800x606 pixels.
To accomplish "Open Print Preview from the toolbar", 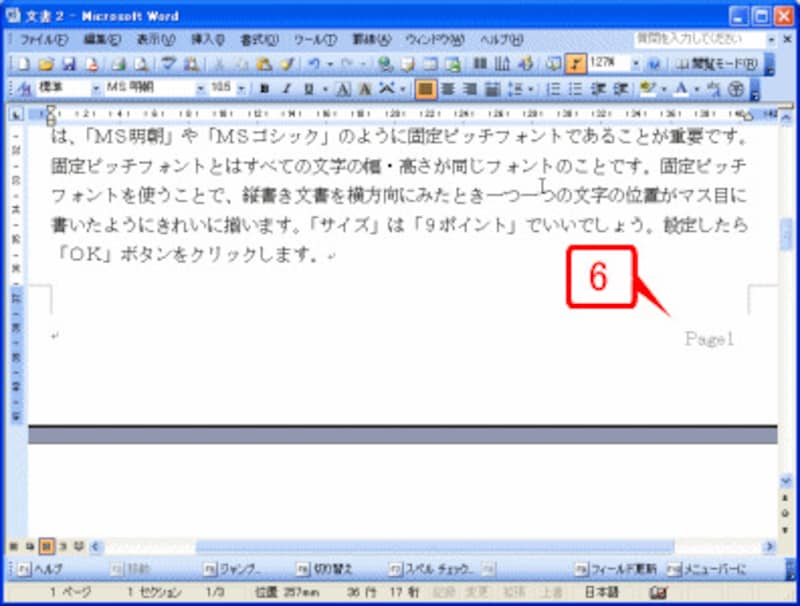I will click(x=141, y=64).
